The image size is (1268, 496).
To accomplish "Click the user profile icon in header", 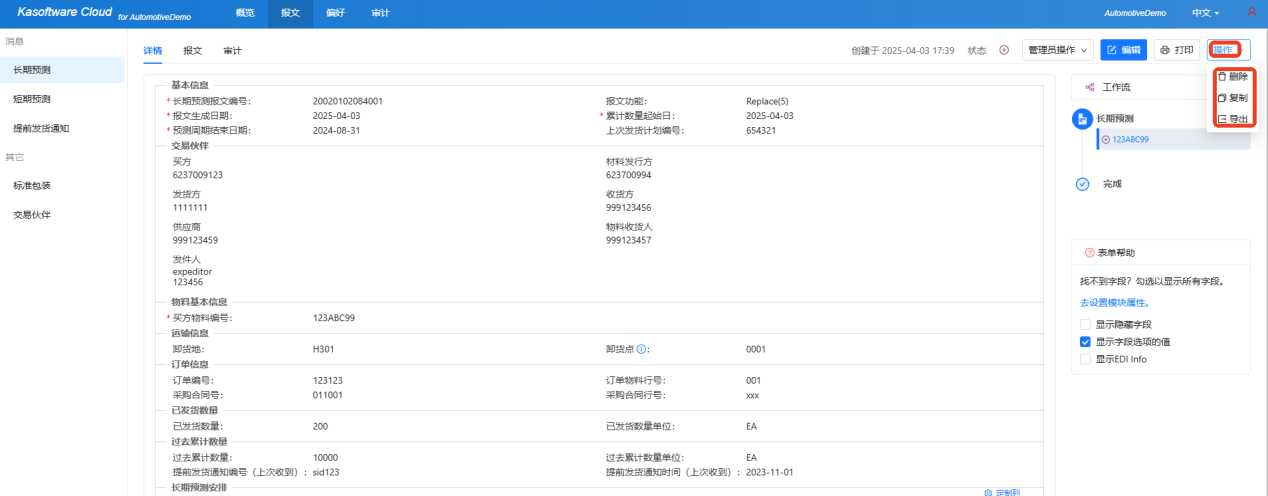I will (x=1251, y=12).
